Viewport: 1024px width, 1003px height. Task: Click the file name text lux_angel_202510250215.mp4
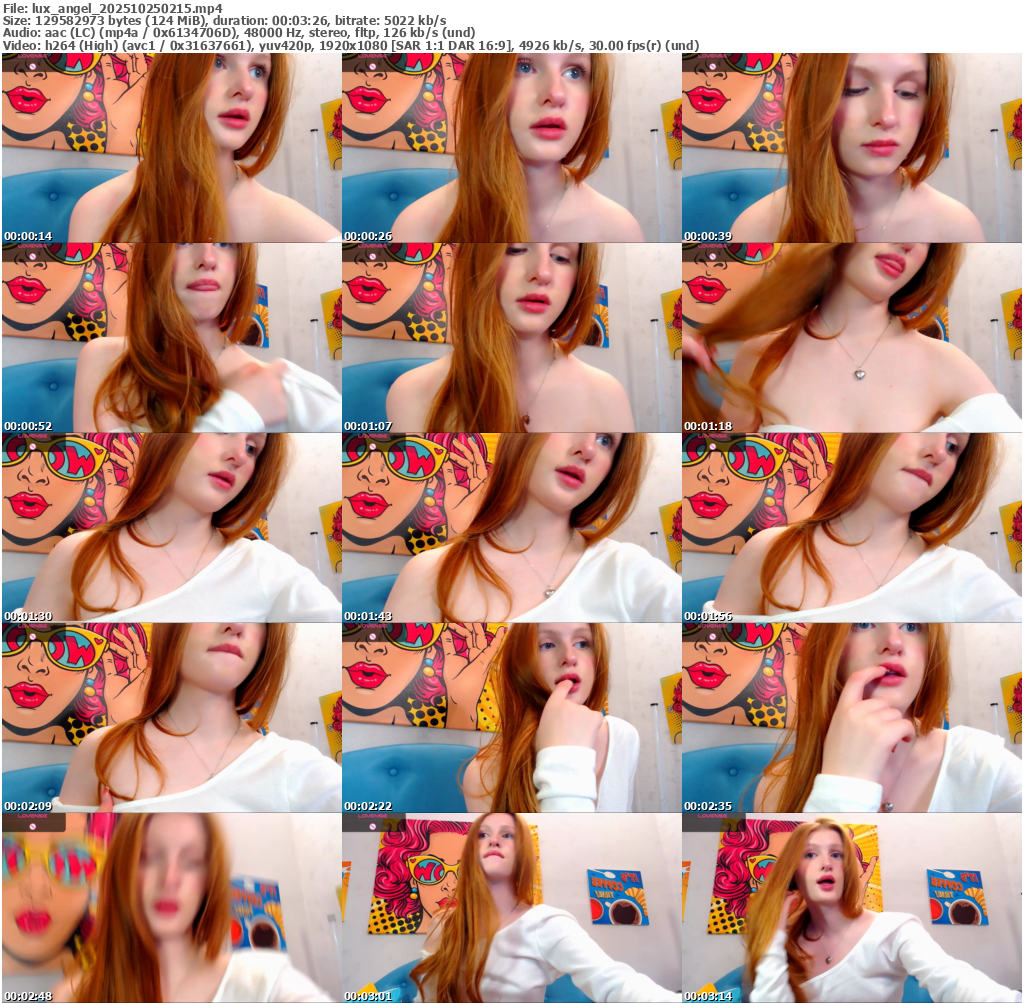pos(127,8)
